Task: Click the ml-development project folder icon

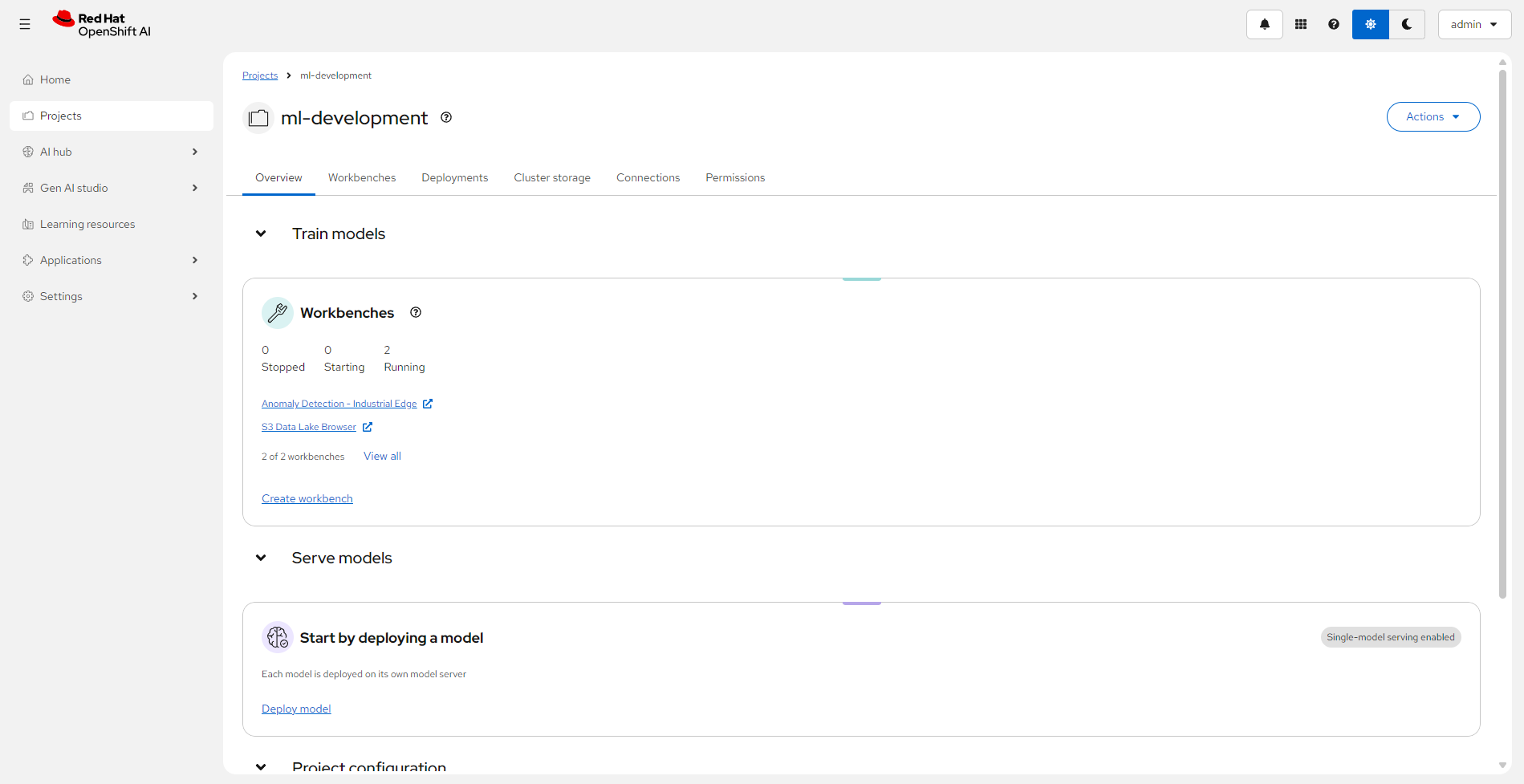Action: tap(258, 118)
